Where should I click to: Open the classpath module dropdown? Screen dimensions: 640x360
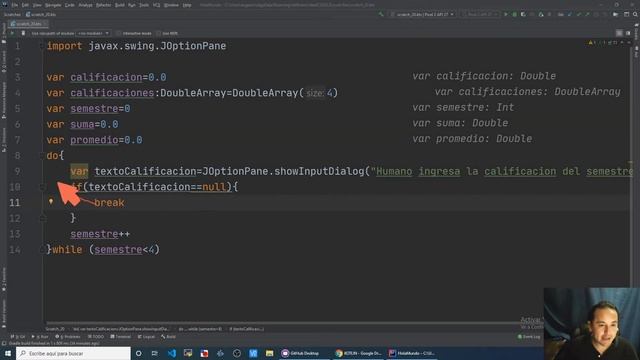point(94,33)
